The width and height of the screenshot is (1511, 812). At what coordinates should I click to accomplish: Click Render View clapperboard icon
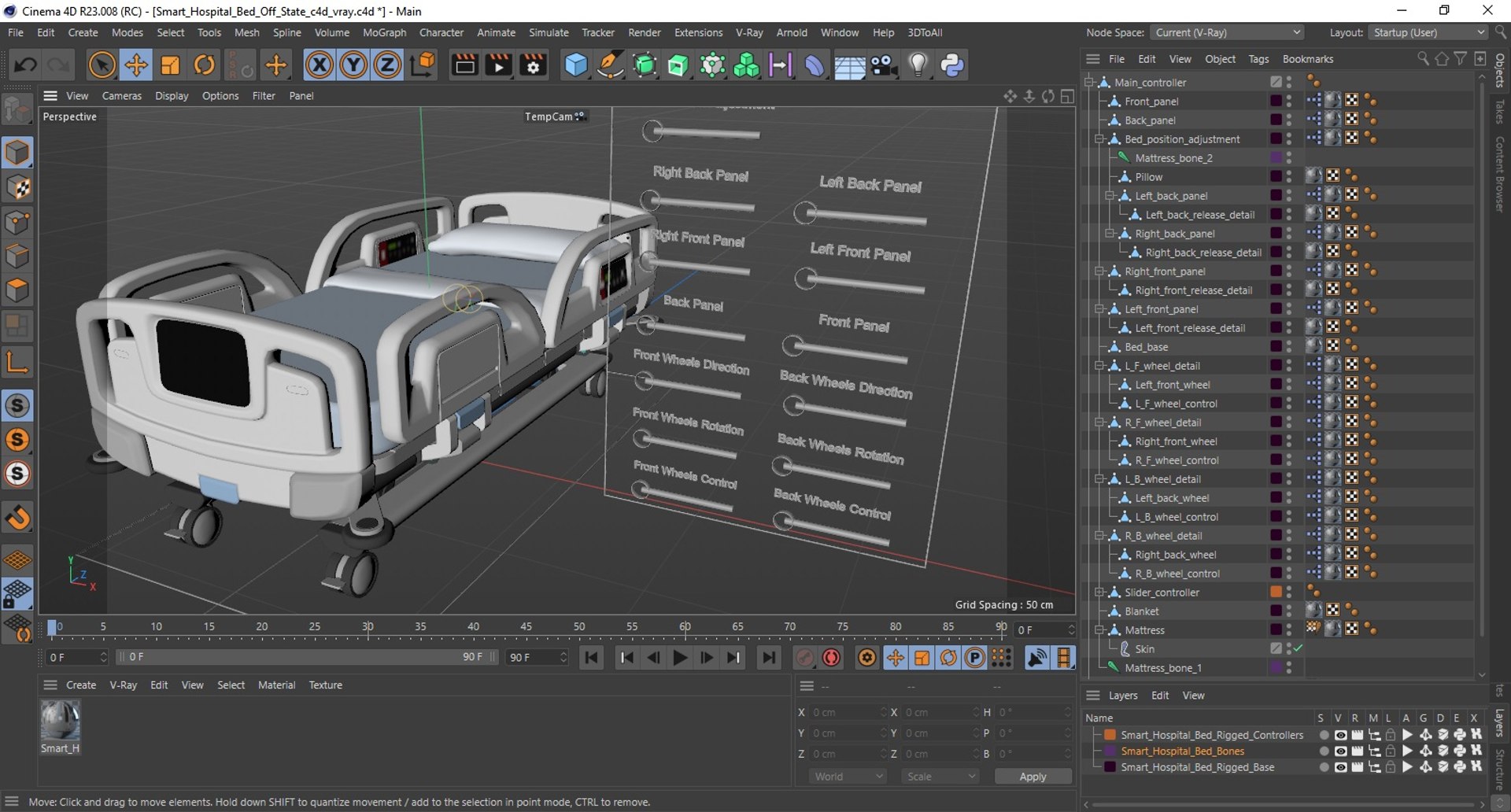[464, 65]
